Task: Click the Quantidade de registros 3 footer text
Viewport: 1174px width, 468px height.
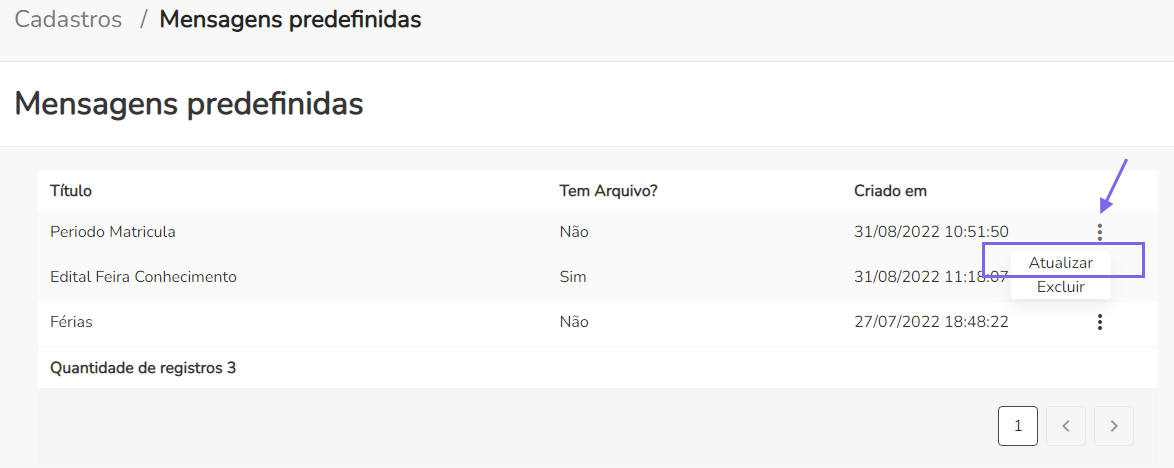Action: pyautogui.click(x=143, y=368)
